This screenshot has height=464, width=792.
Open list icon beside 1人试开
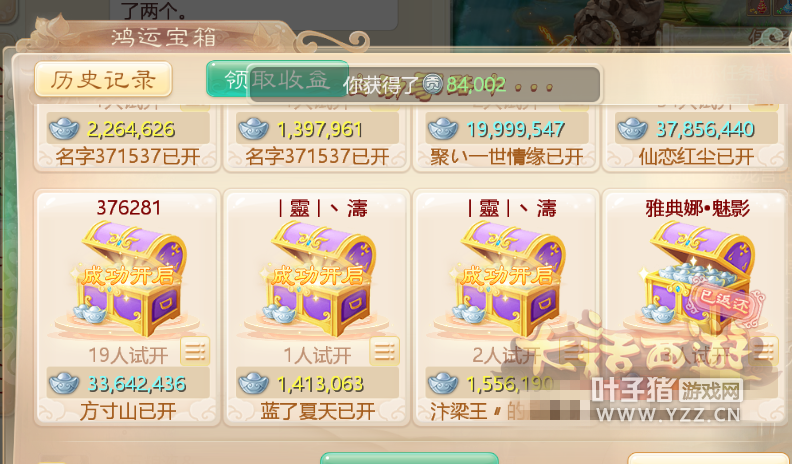click(x=384, y=351)
